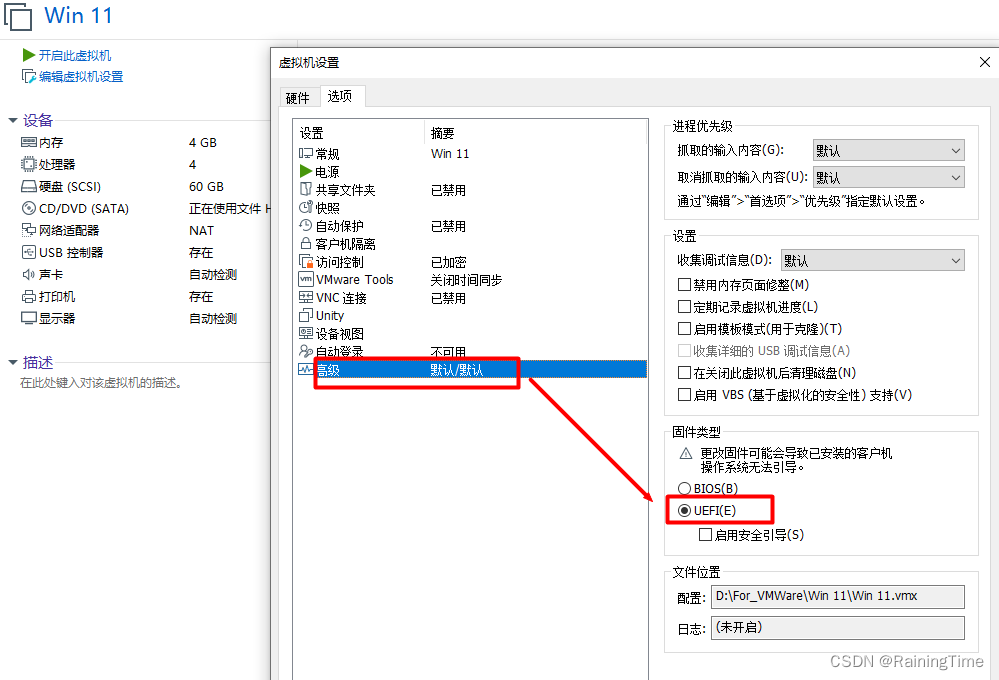Viewport: 999px width, 680px height.
Task: Click the Snapshots (快照) icon
Action: coord(306,207)
